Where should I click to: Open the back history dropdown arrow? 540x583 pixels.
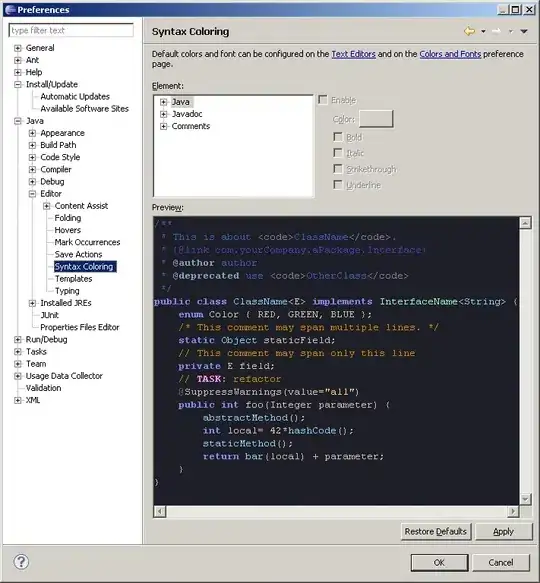coord(483,32)
